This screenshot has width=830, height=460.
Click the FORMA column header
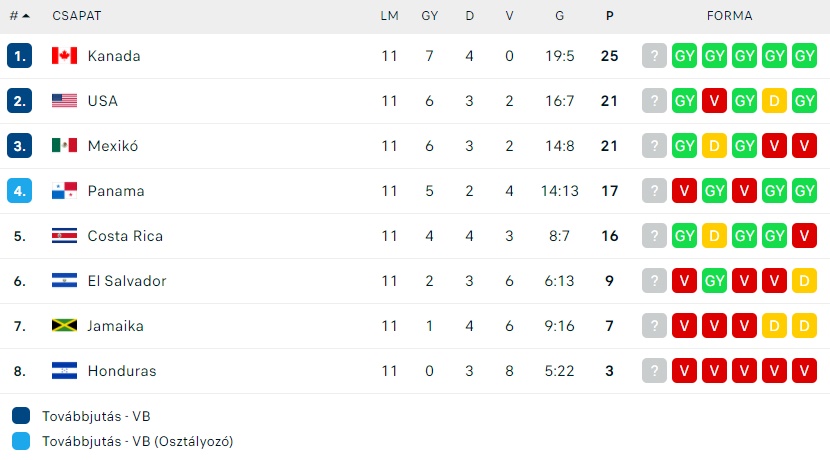(x=729, y=16)
